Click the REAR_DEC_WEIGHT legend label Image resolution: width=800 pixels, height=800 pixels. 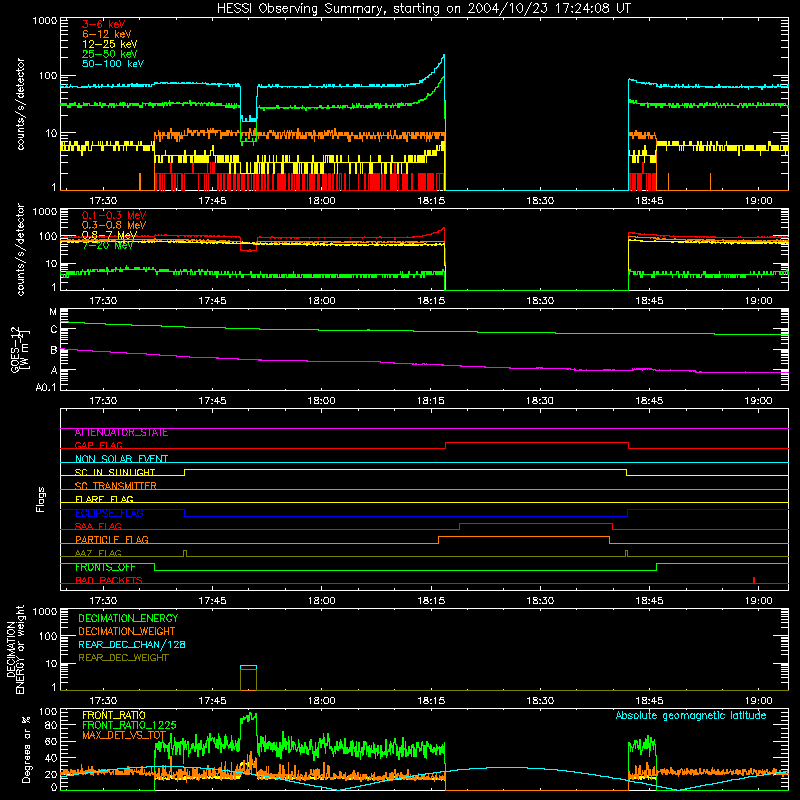[x=123, y=658]
